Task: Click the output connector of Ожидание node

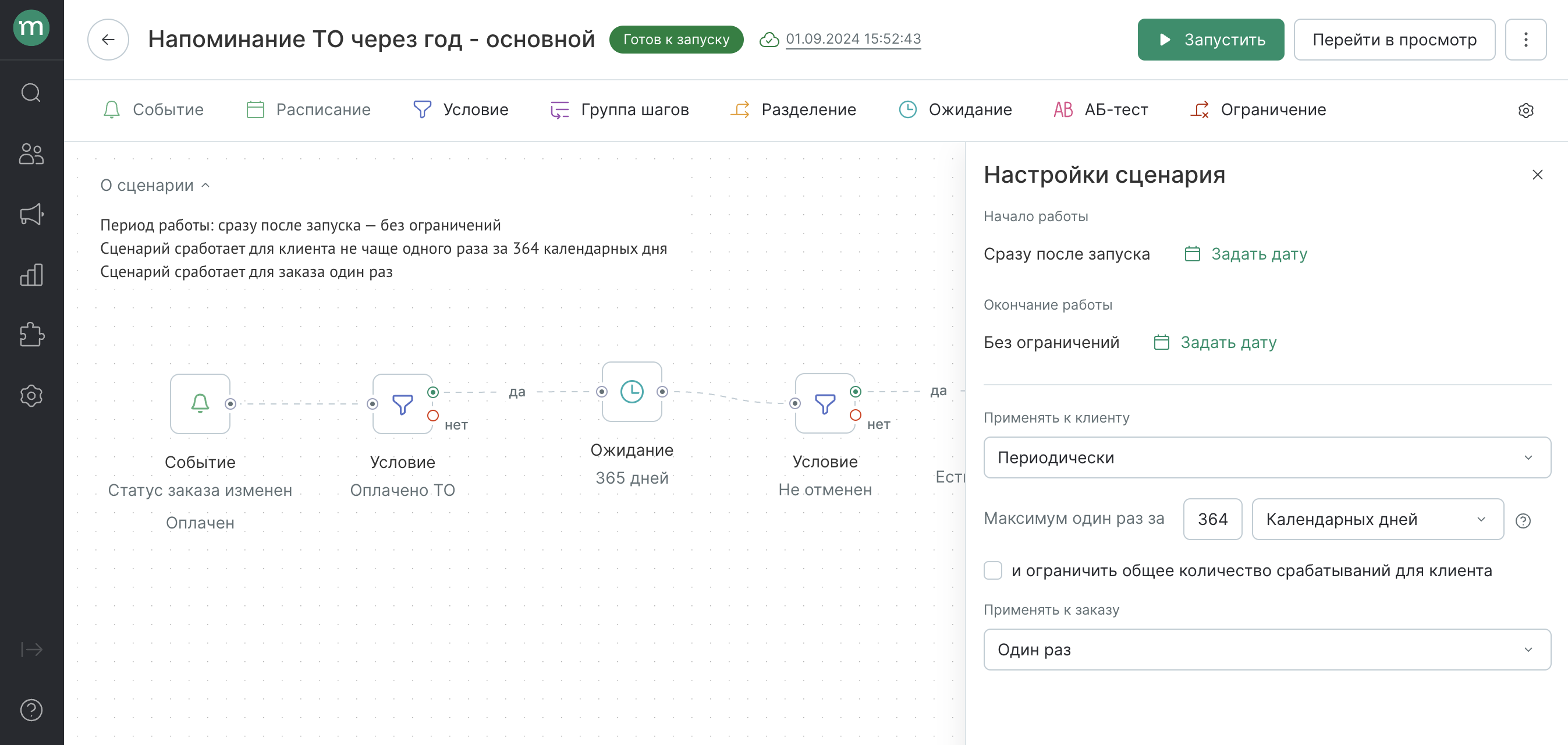Action: (662, 391)
